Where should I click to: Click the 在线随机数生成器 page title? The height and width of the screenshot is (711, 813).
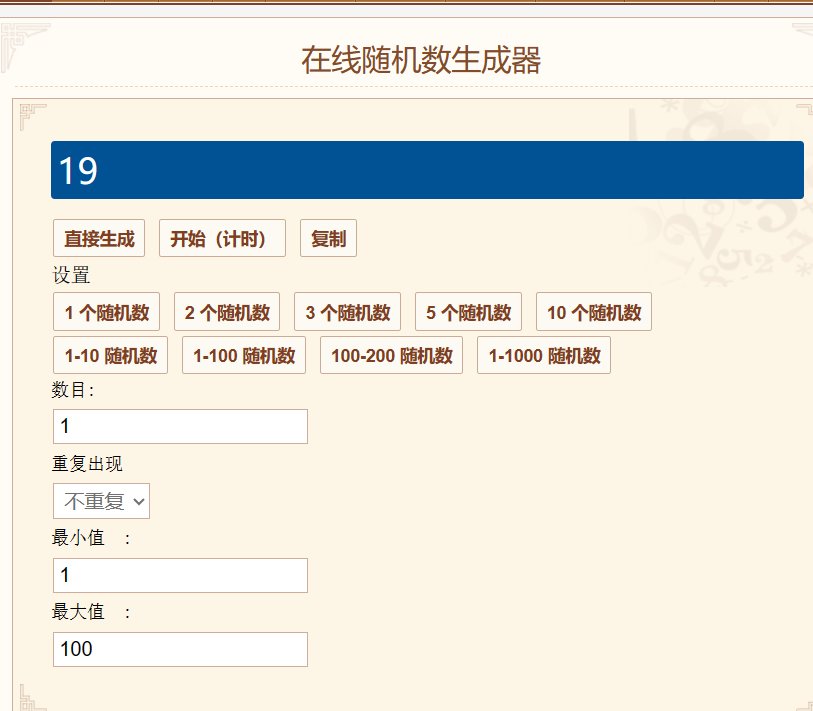tap(421, 60)
